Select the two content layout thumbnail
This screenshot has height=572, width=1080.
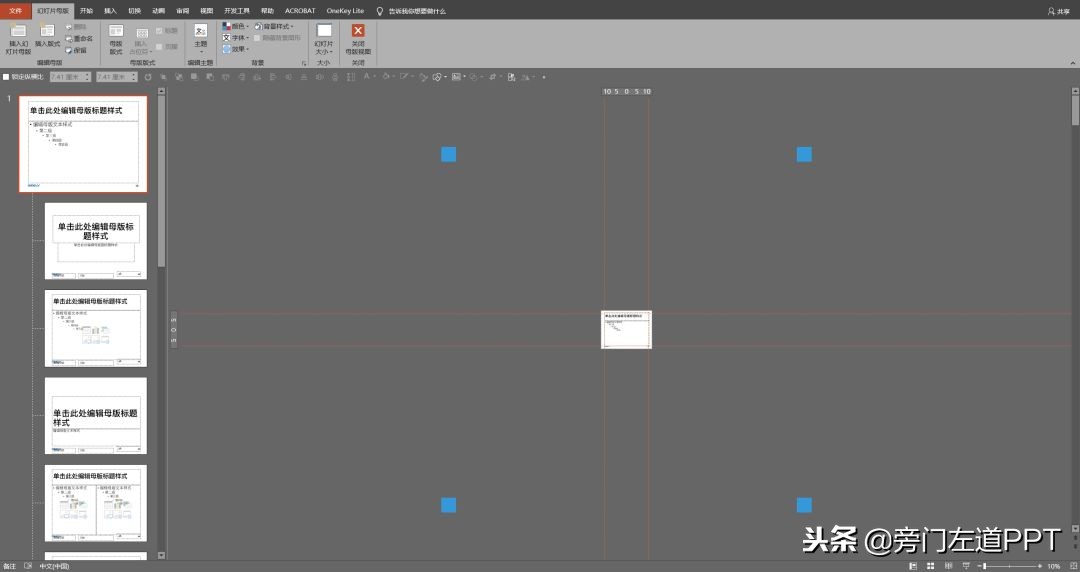tap(96, 503)
